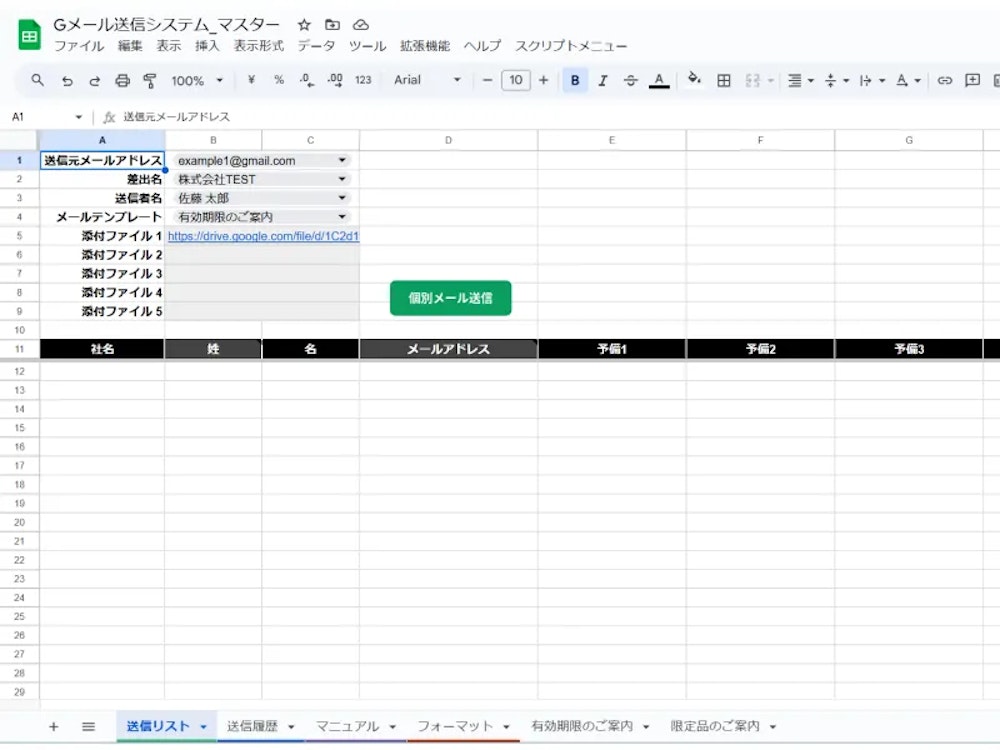Click the name box showing A1

pyautogui.click(x=45, y=117)
